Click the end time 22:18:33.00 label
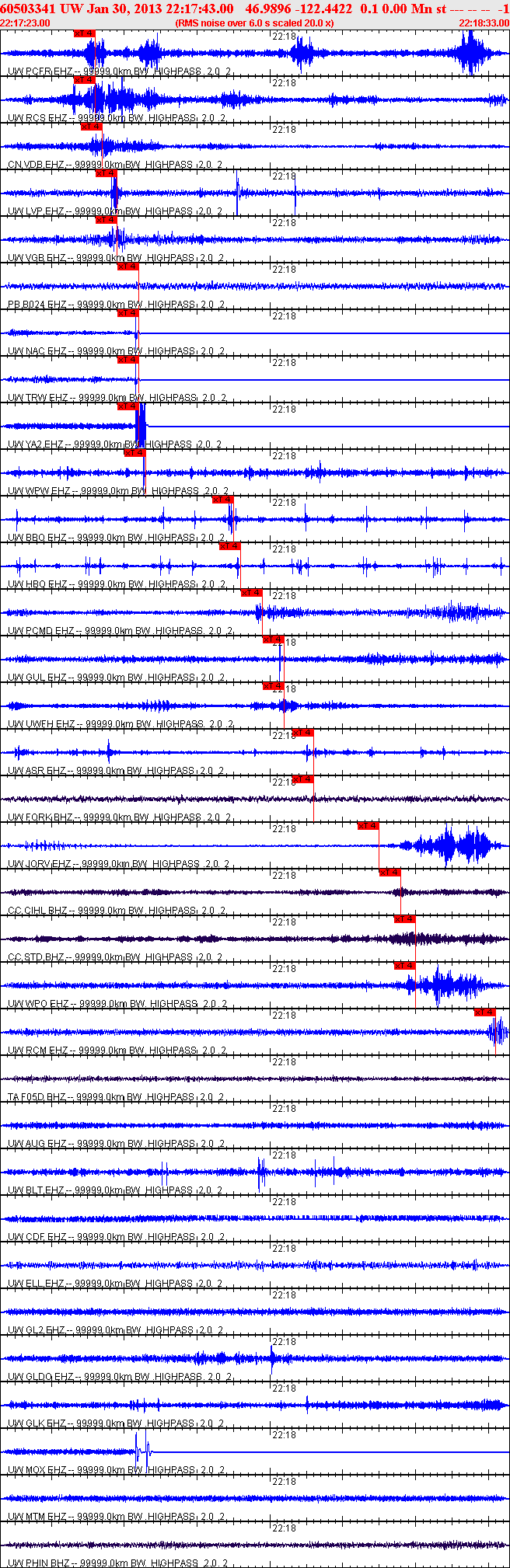 click(484, 23)
